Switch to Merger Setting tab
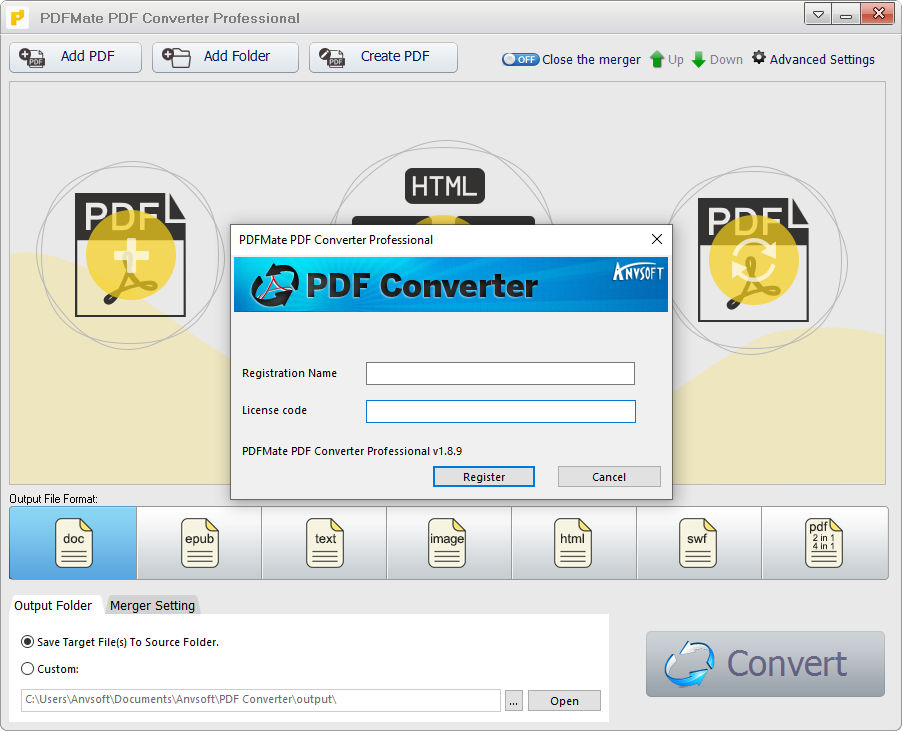902x731 pixels. (x=152, y=606)
